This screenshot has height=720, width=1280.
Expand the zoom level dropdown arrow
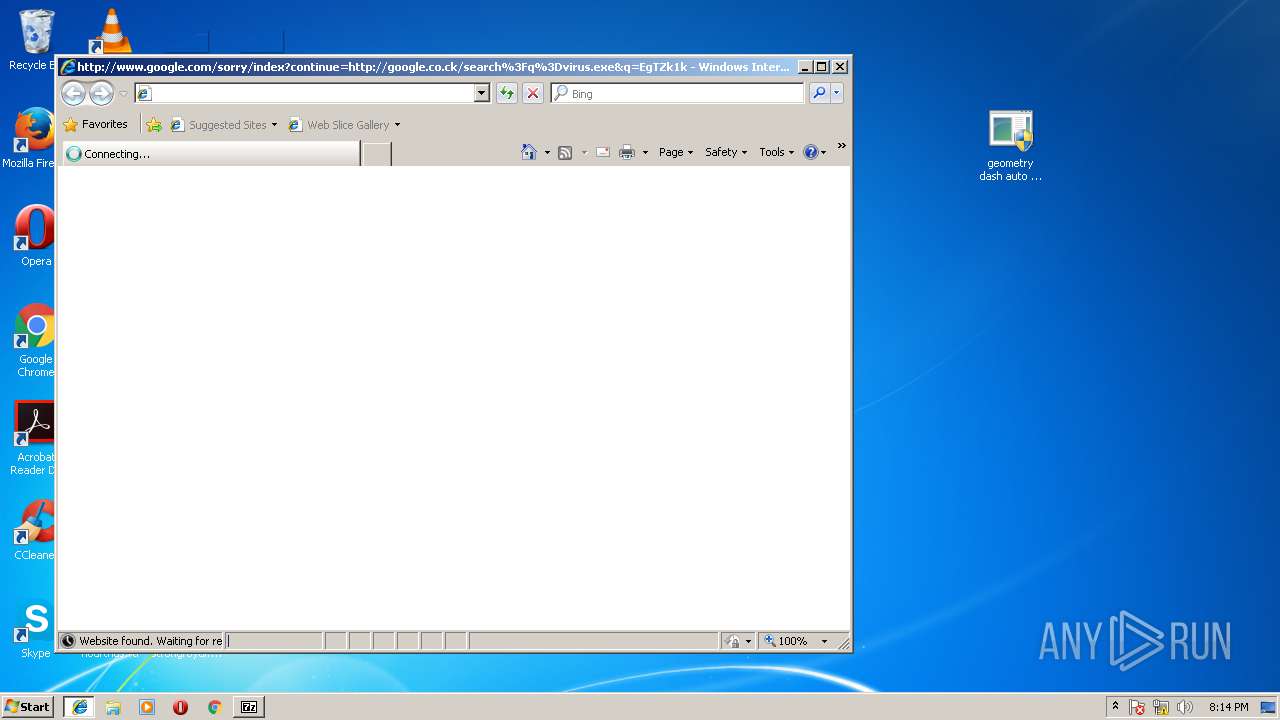[x=825, y=641]
